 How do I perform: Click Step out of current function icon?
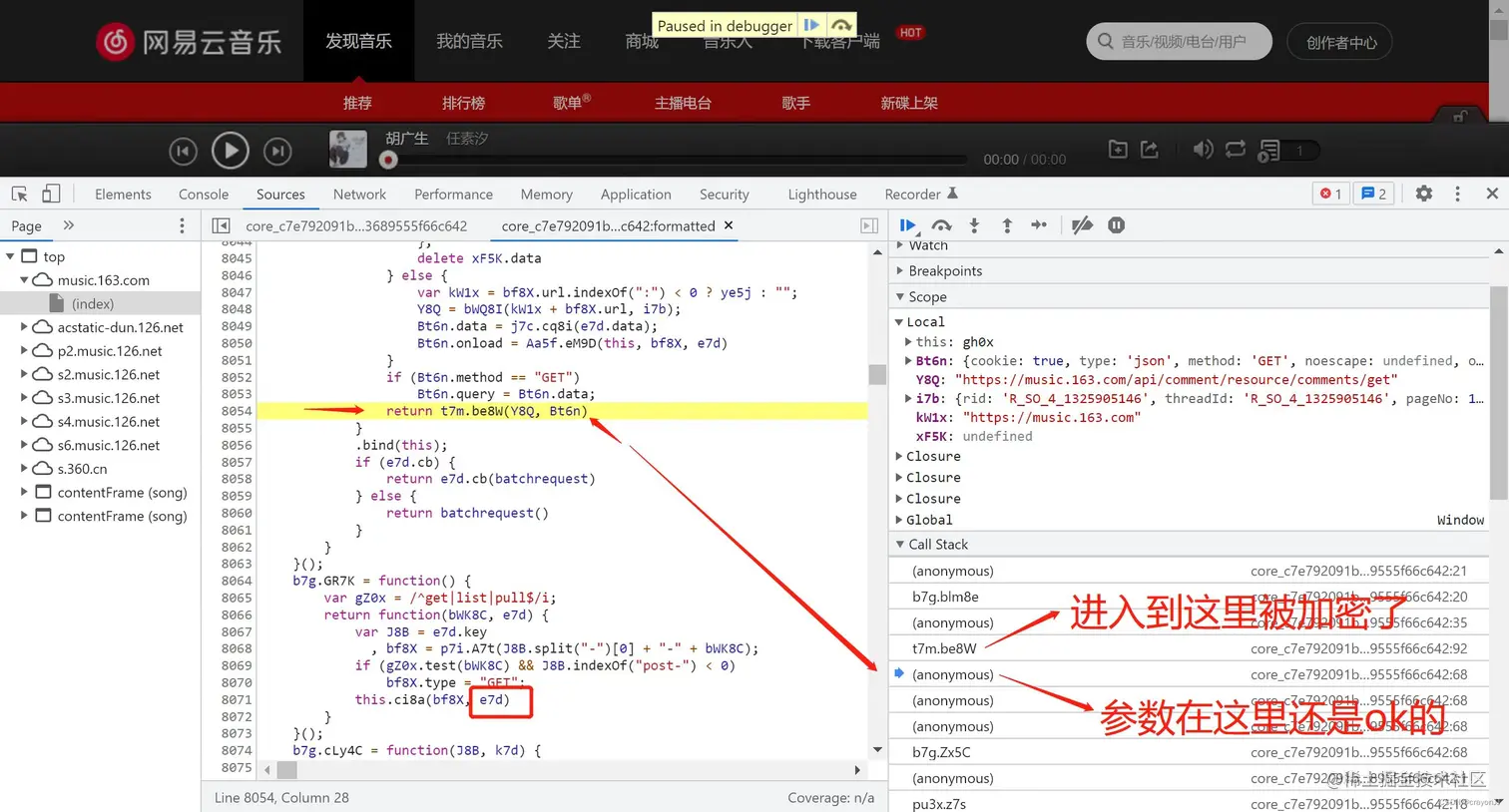1007,225
